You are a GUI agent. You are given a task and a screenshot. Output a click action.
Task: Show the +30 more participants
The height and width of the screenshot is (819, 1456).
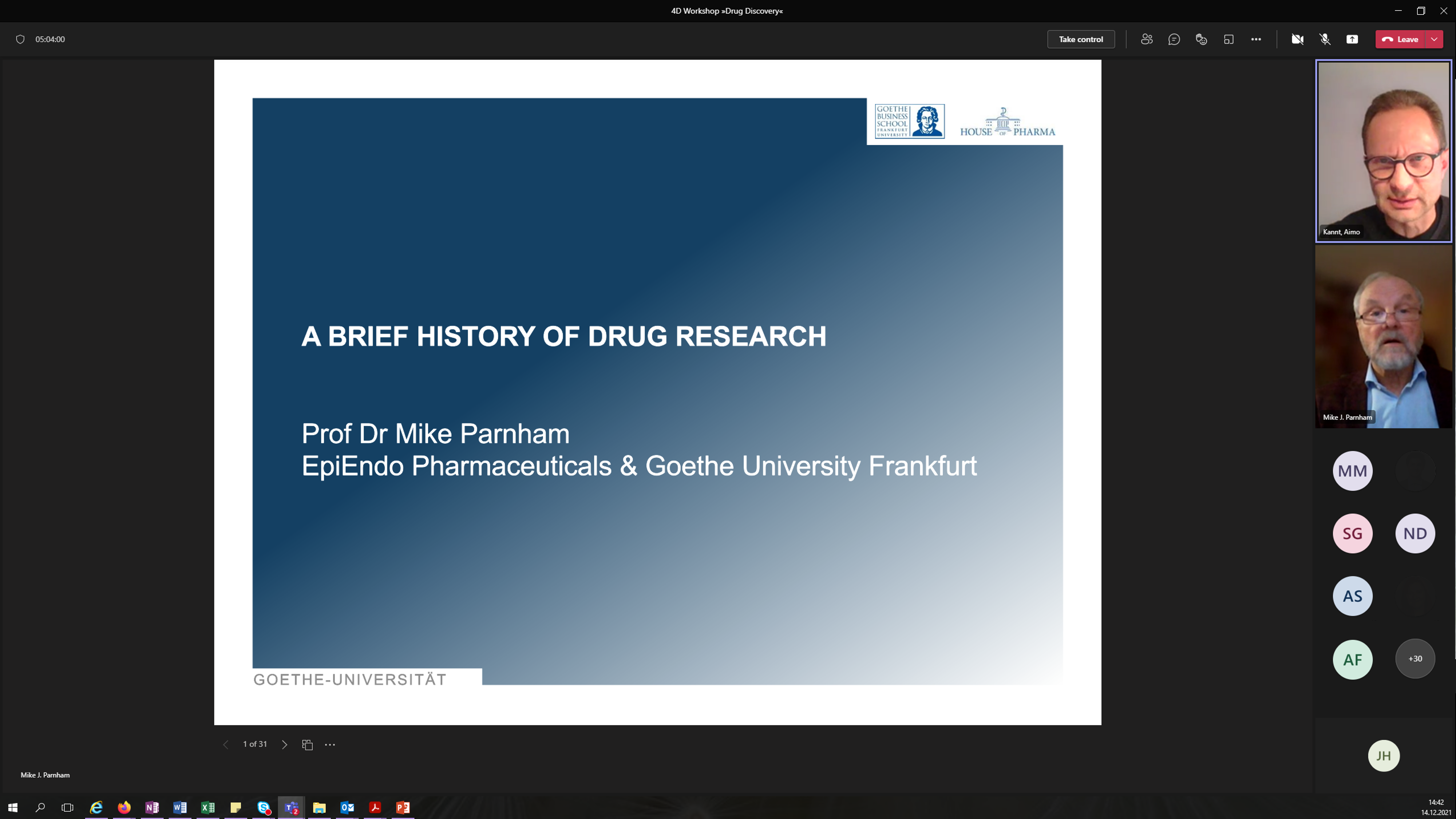click(x=1415, y=658)
